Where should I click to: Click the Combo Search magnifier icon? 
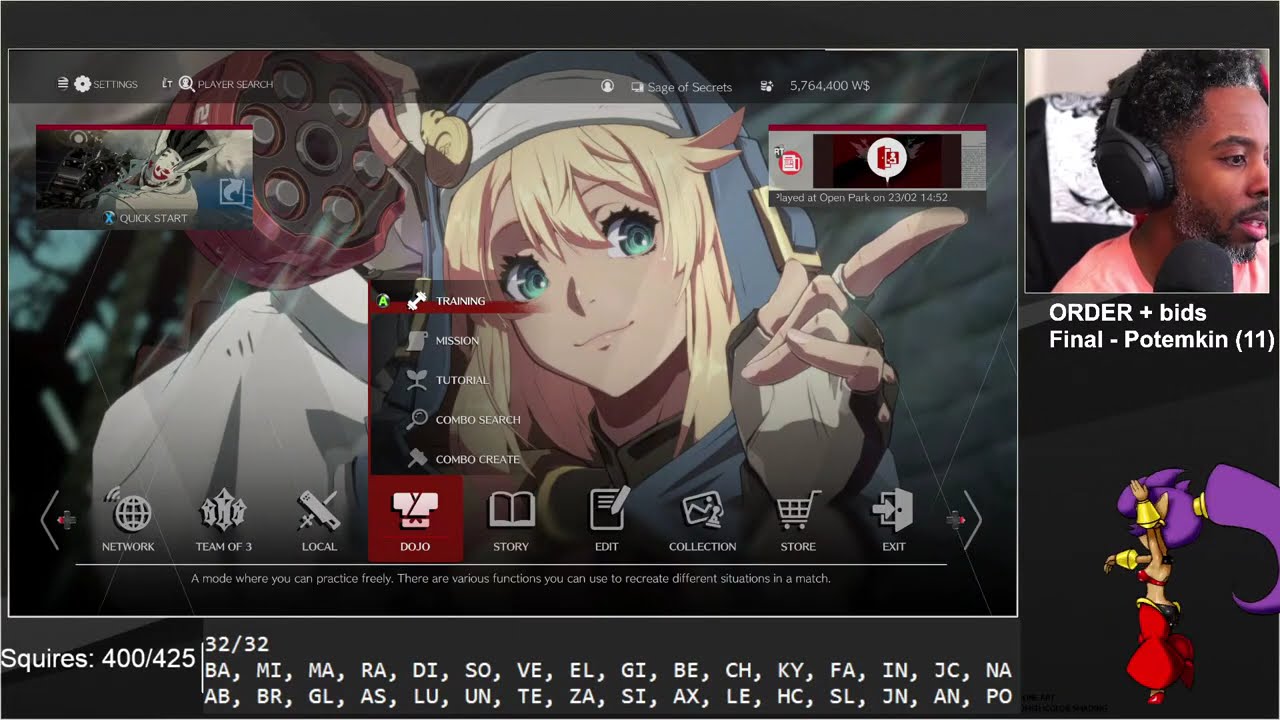pyautogui.click(x=417, y=419)
